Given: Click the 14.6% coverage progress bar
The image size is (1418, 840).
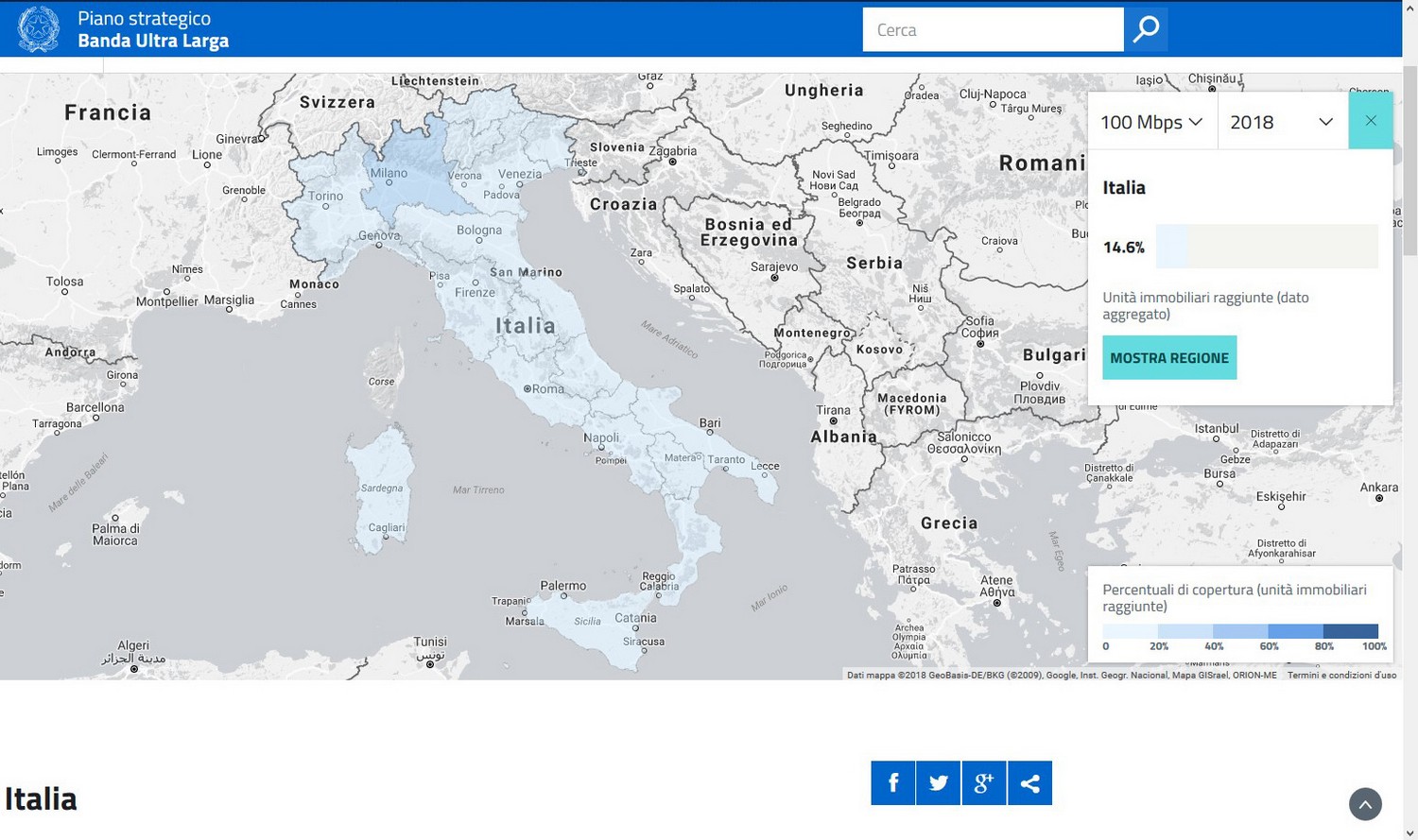Looking at the screenshot, I should coord(1266,247).
